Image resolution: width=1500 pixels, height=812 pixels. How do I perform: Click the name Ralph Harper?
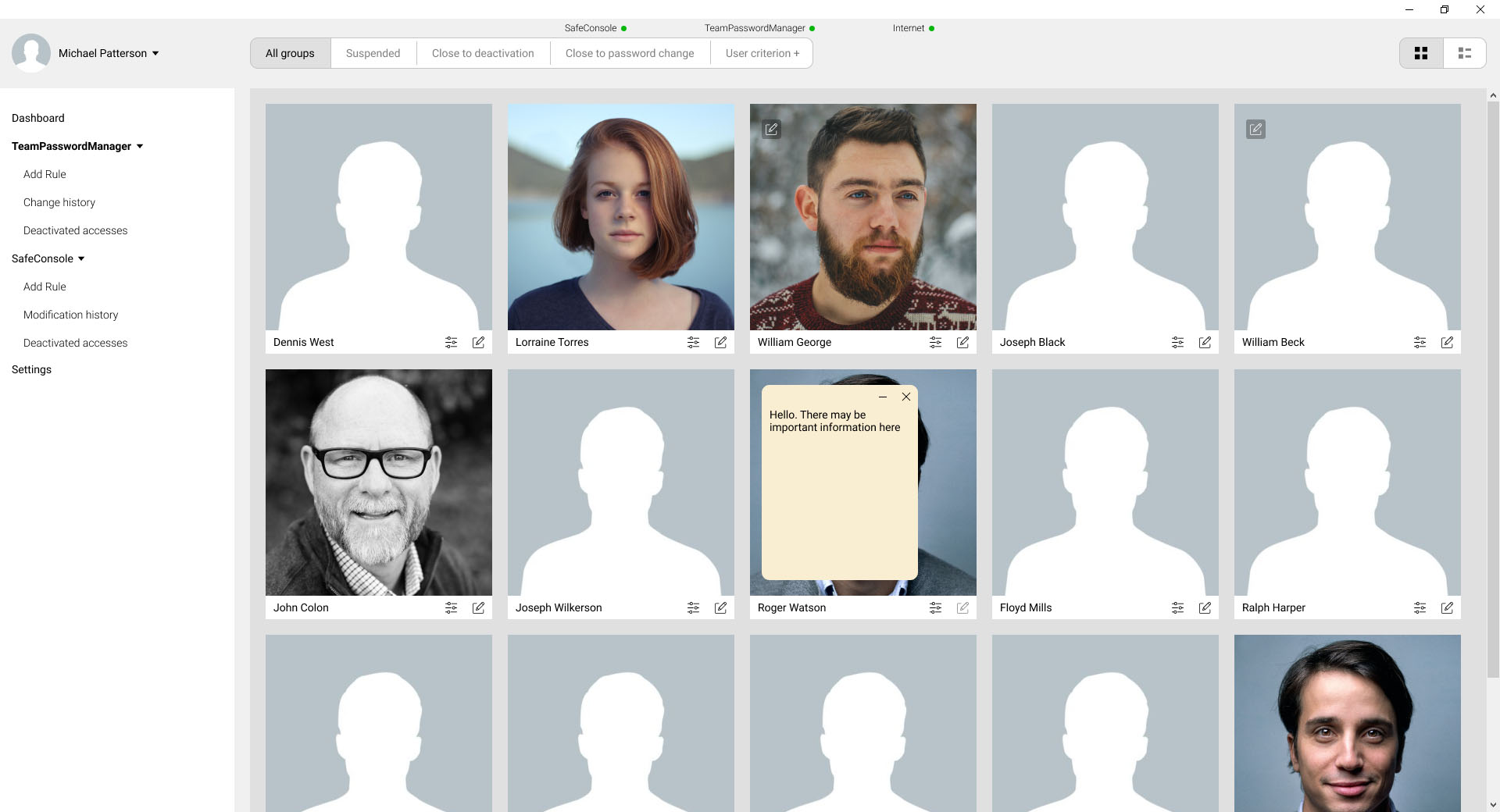(x=1273, y=607)
